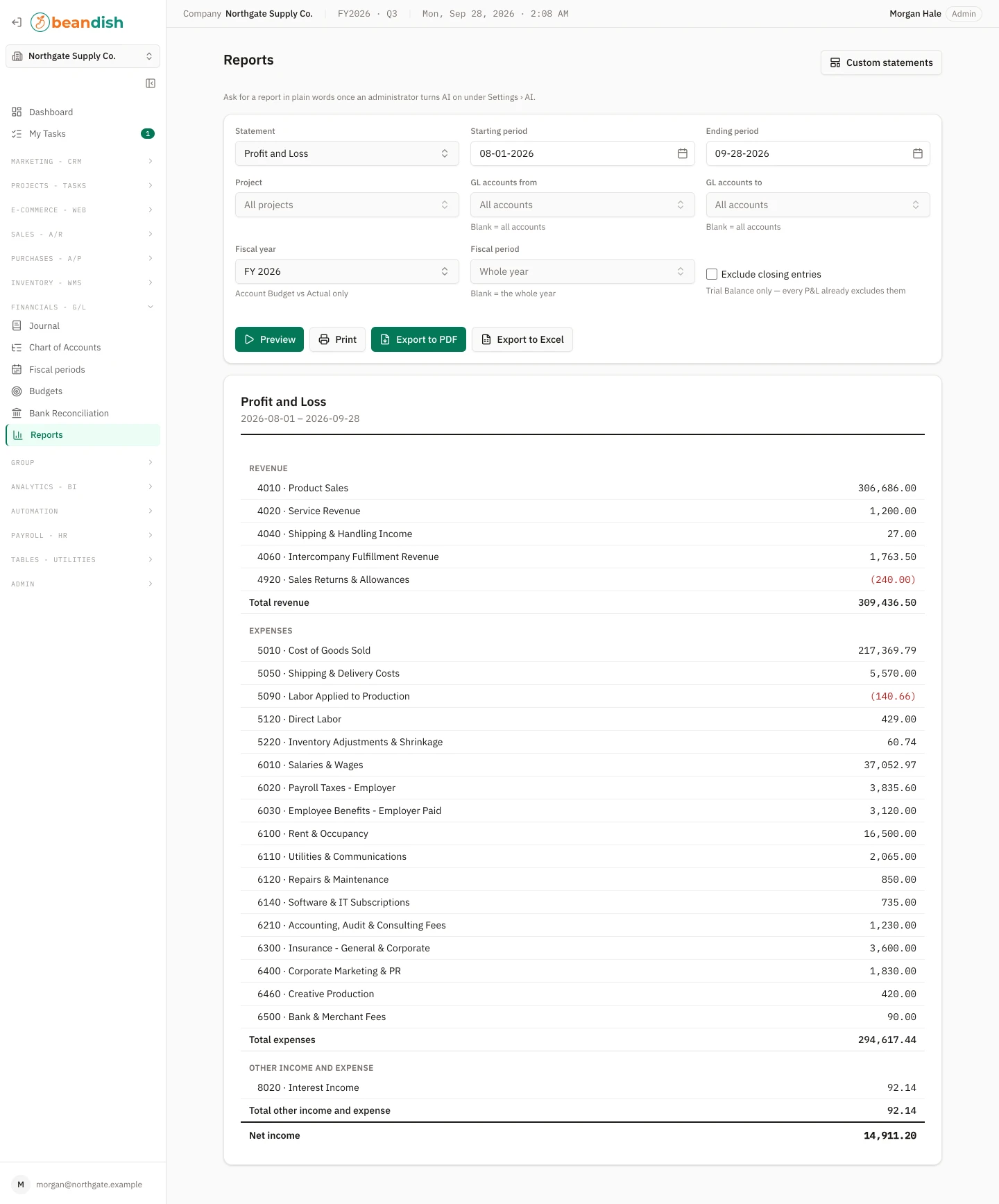Open Custom statements

tap(881, 62)
